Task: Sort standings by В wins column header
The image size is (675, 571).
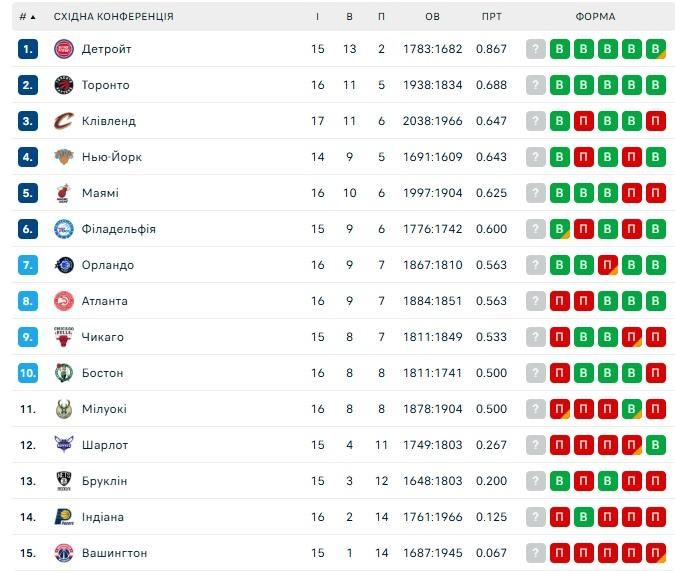Action: pos(349,17)
